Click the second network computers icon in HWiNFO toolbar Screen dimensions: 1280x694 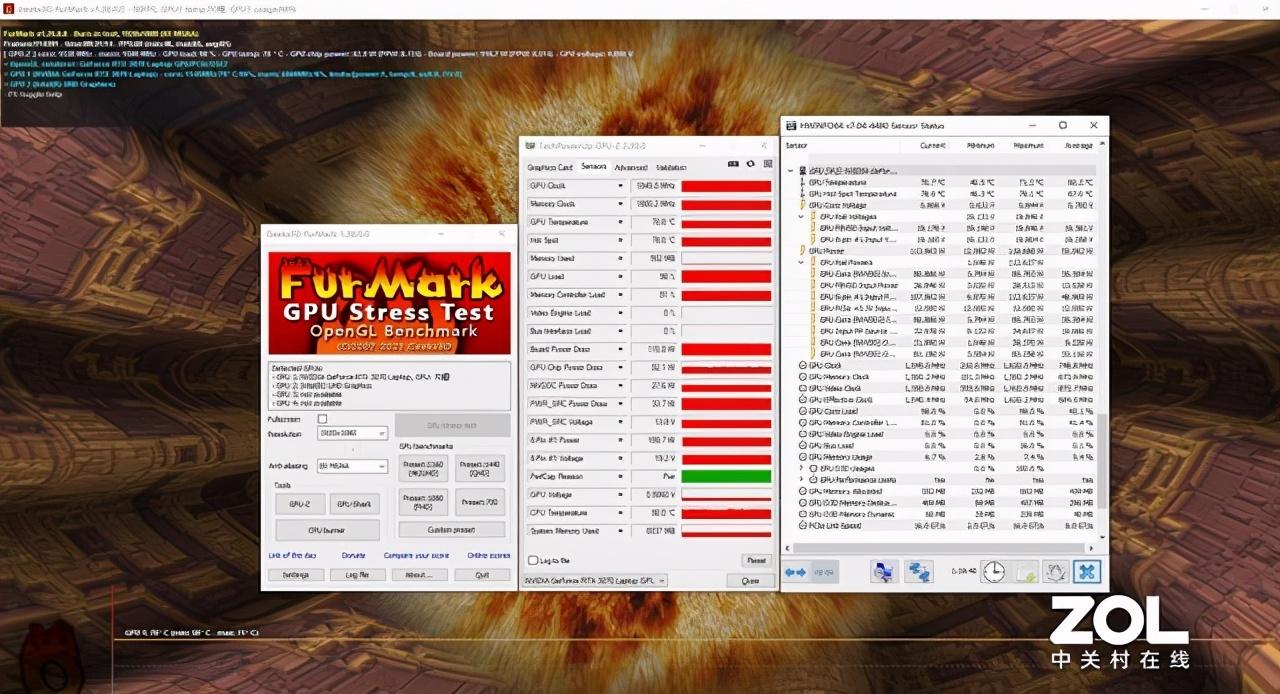[918, 571]
